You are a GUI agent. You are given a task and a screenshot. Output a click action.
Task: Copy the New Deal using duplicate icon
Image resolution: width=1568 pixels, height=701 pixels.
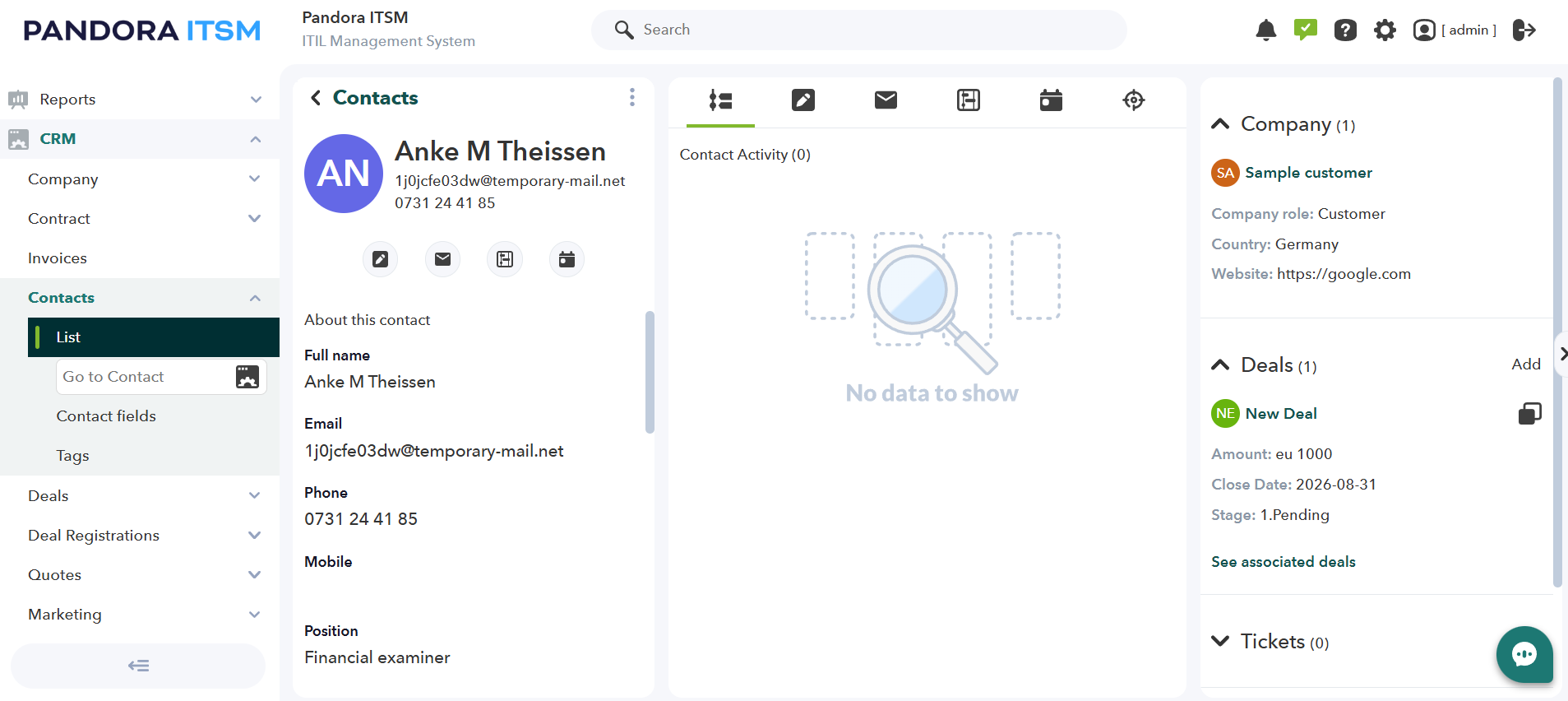(1529, 413)
